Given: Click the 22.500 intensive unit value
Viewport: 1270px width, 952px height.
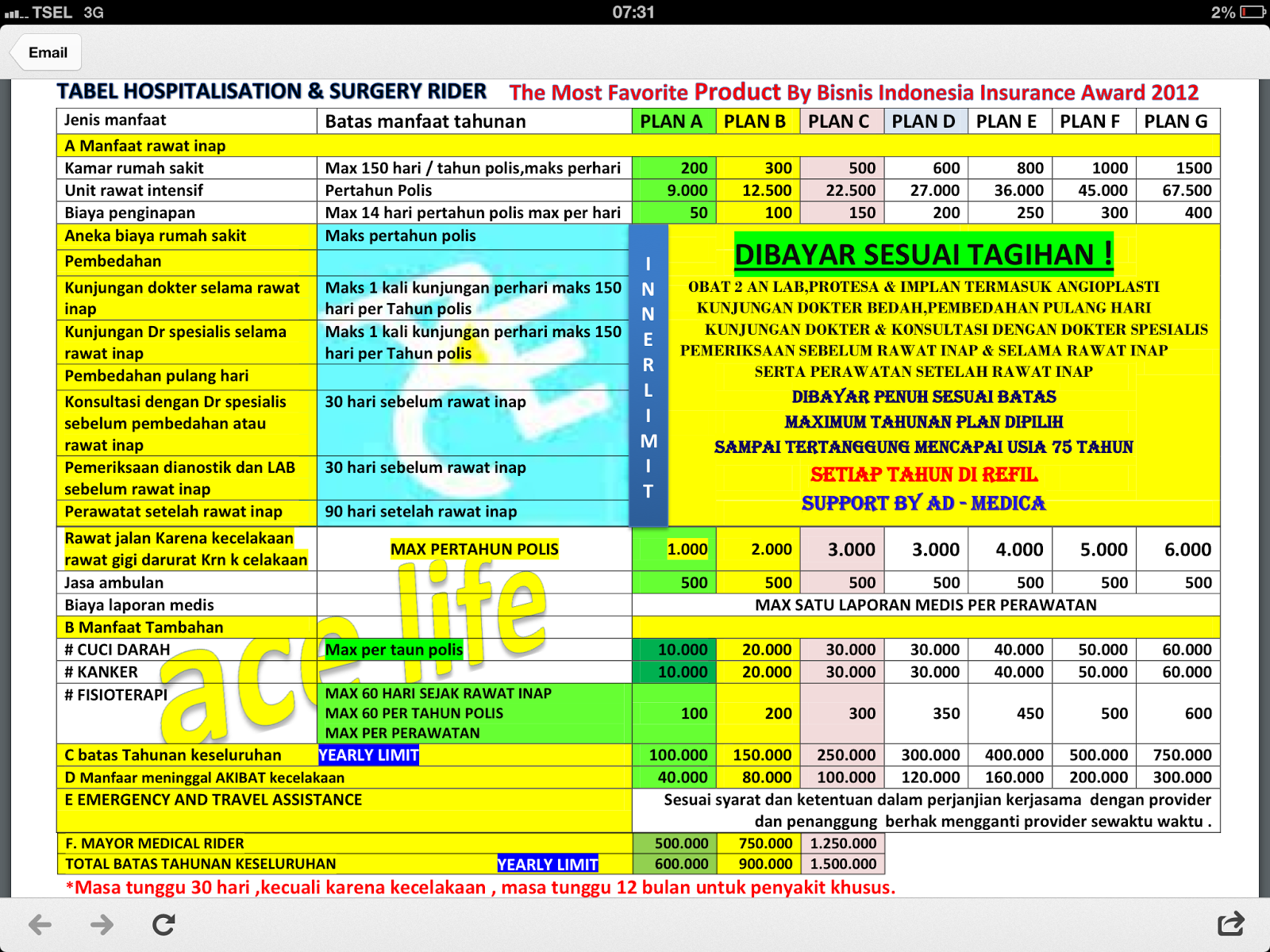Looking at the screenshot, I should 842,190.
